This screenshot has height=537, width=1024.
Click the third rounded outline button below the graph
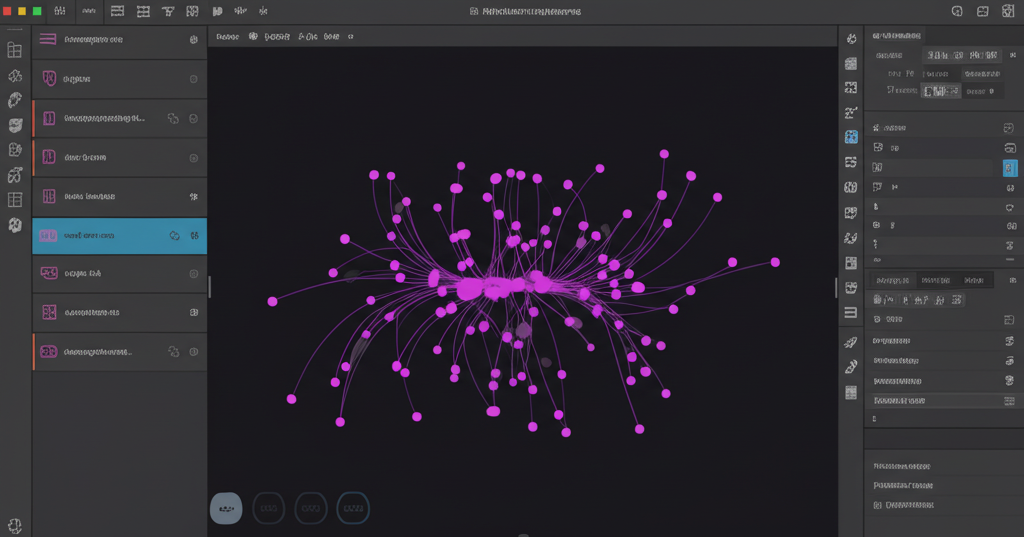(311, 508)
